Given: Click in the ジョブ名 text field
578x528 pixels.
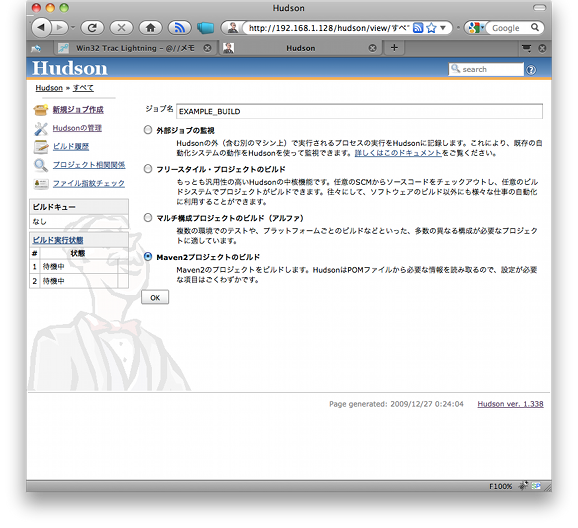Looking at the screenshot, I should click(359, 111).
